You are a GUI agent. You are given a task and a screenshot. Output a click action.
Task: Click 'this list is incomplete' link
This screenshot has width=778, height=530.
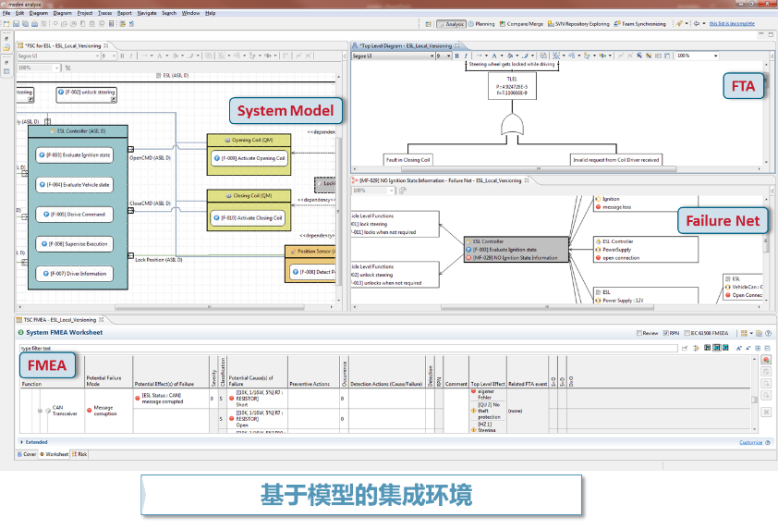tap(732, 23)
